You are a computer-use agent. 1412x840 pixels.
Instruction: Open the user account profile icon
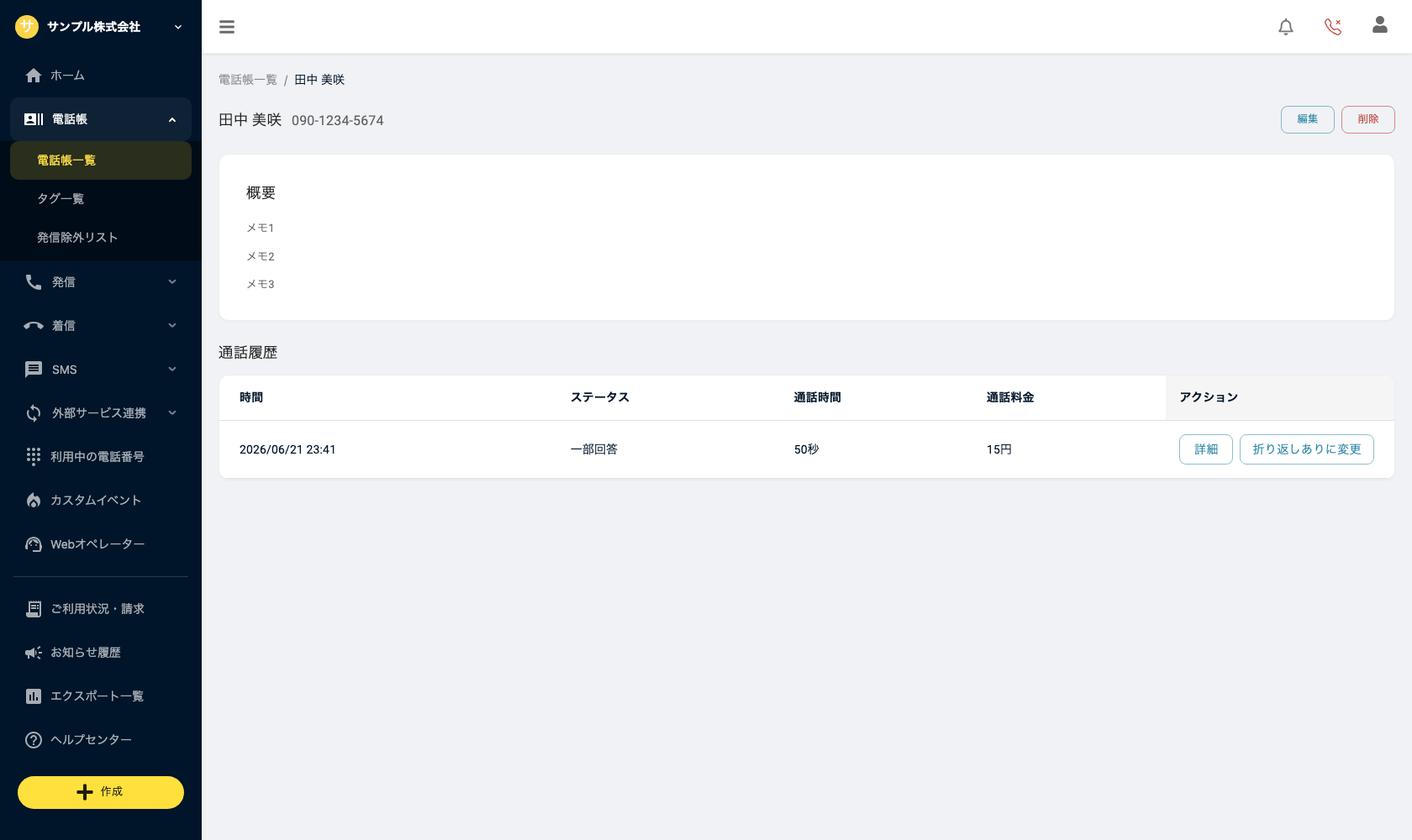point(1380,25)
